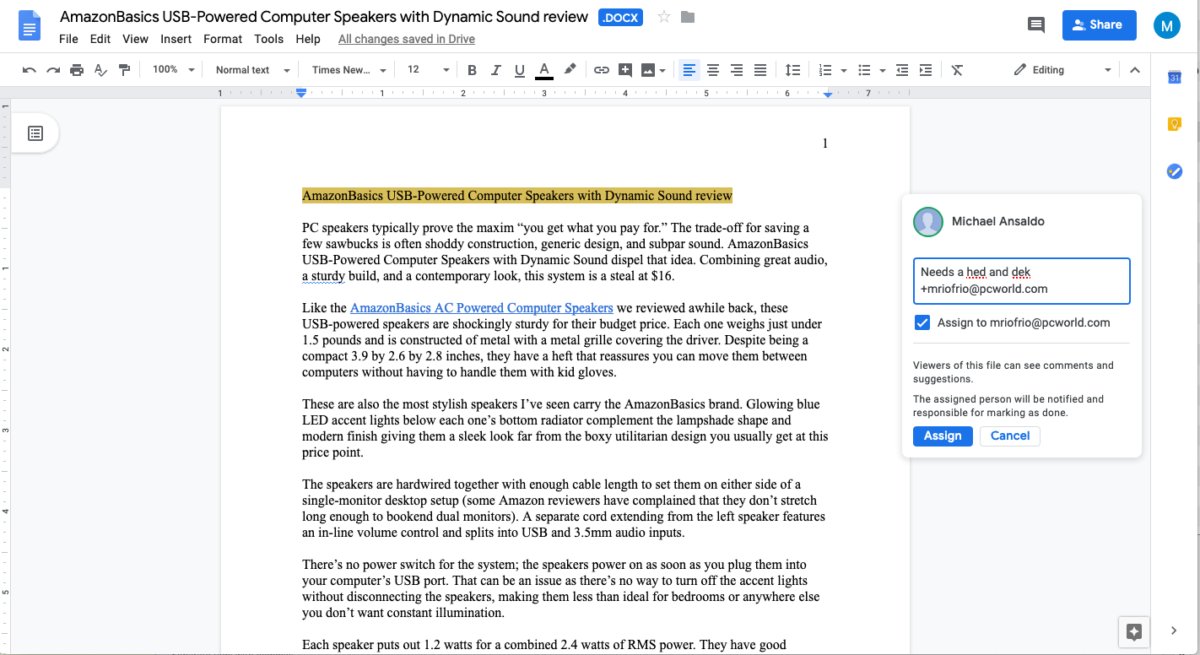The image size is (1200, 655).
Task: Open the Keep side panel
Action: (x=1175, y=125)
